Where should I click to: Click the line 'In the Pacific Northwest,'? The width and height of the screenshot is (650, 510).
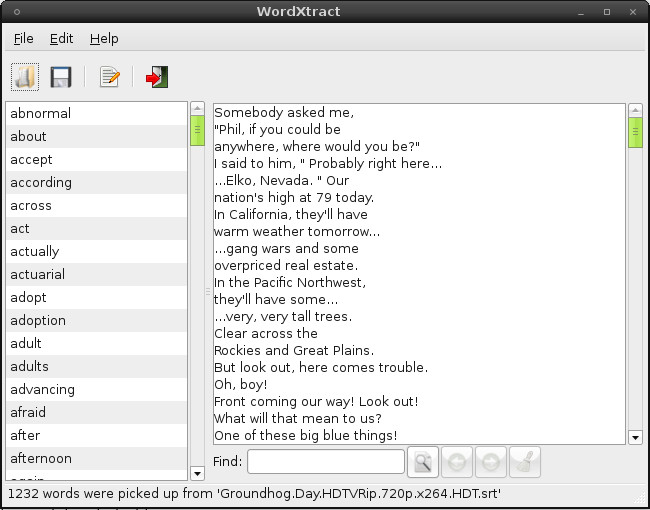pyautogui.click(x=290, y=282)
